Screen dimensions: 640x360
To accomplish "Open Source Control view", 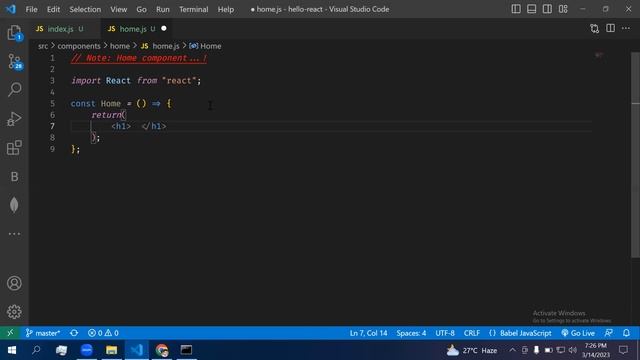I will [x=14, y=62].
